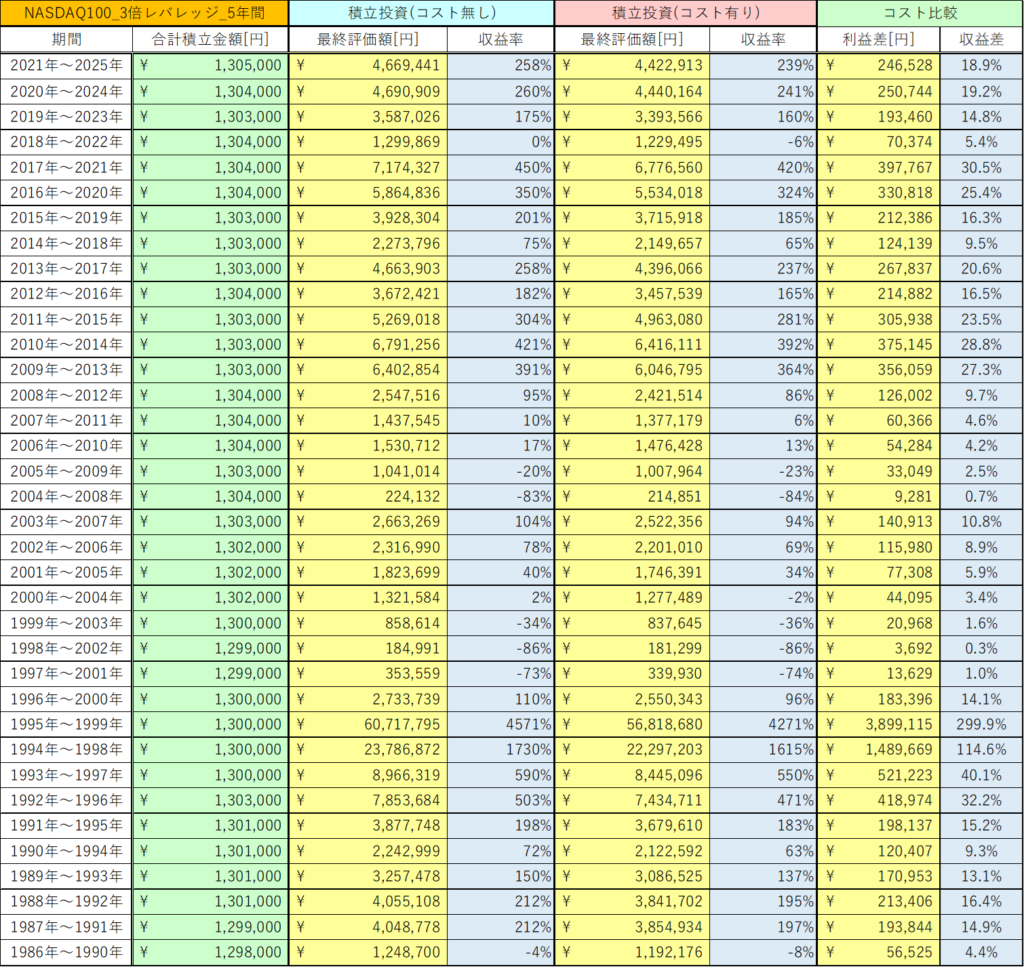This screenshot has height=967, width=1024.
Task: Select the 積立投資(コスト無し) header cell
Action: [421, 13]
